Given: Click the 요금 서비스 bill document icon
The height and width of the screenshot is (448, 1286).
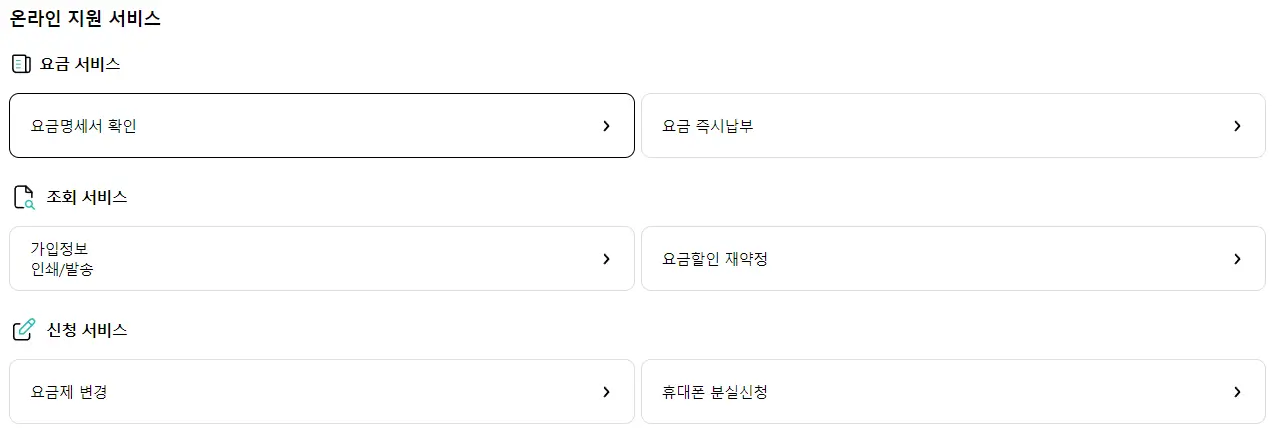Looking at the screenshot, I should pyautogui.click(x=21, y=64).
